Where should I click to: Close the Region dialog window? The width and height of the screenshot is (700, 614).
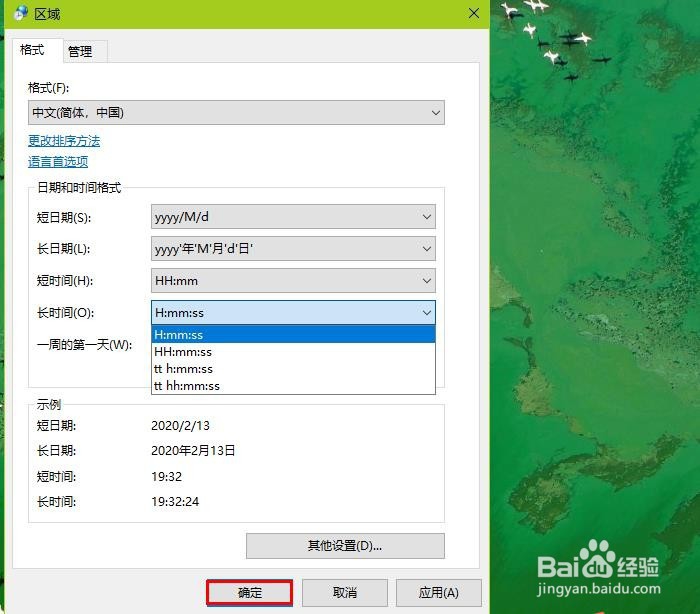(x=474, y=13)
